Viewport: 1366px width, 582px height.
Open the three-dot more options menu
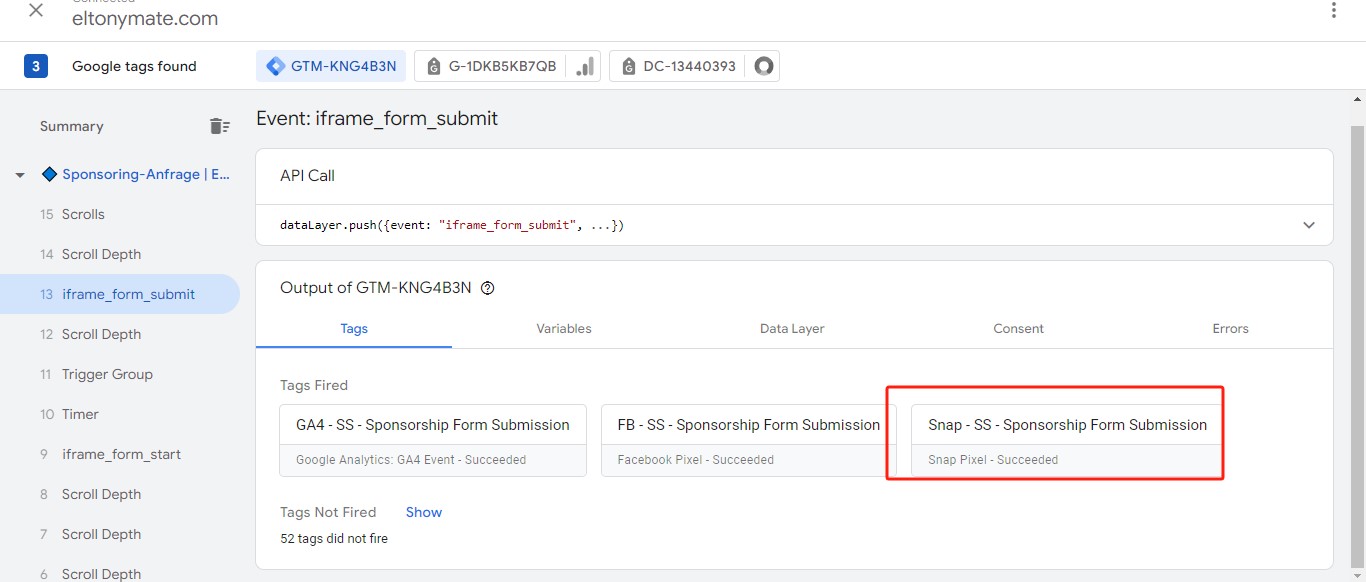click(1333, 11)
